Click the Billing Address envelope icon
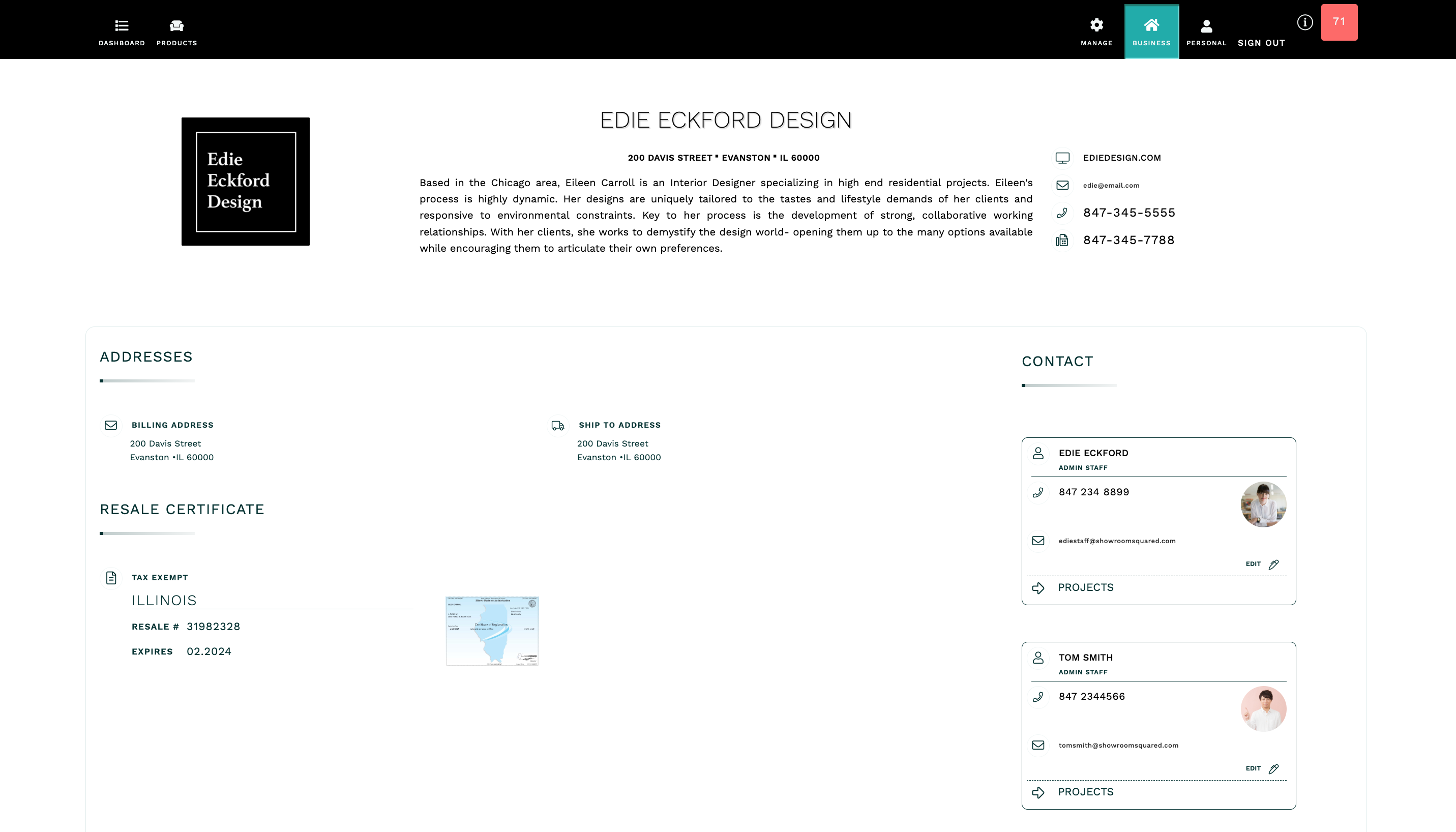1456x832 pixels. 111,425
